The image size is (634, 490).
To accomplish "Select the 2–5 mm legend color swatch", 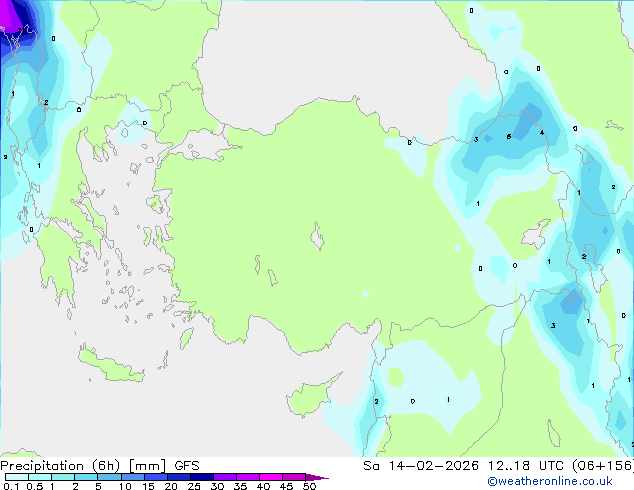I will pyautogui.click(x=86, y=477).
